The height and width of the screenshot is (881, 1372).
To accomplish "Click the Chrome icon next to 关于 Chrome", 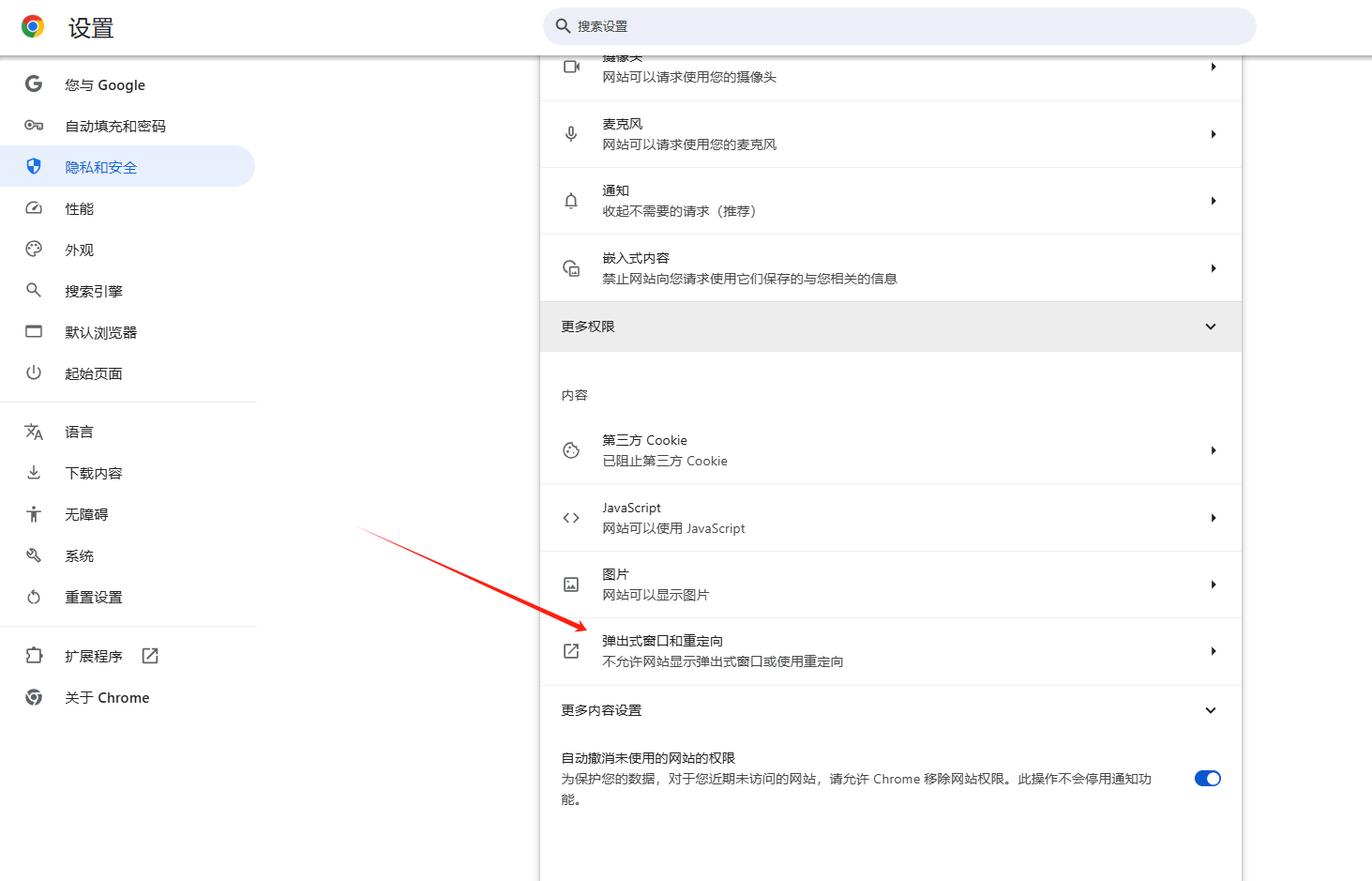I will pyautogui.click(x=34, y=697).
